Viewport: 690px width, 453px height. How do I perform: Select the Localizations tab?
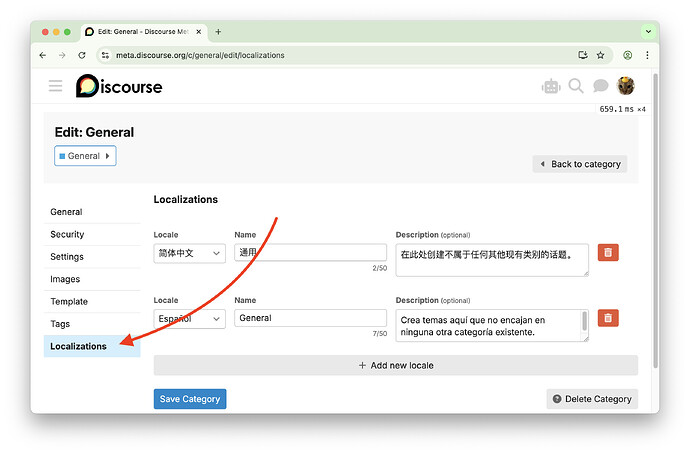[92, 346]
